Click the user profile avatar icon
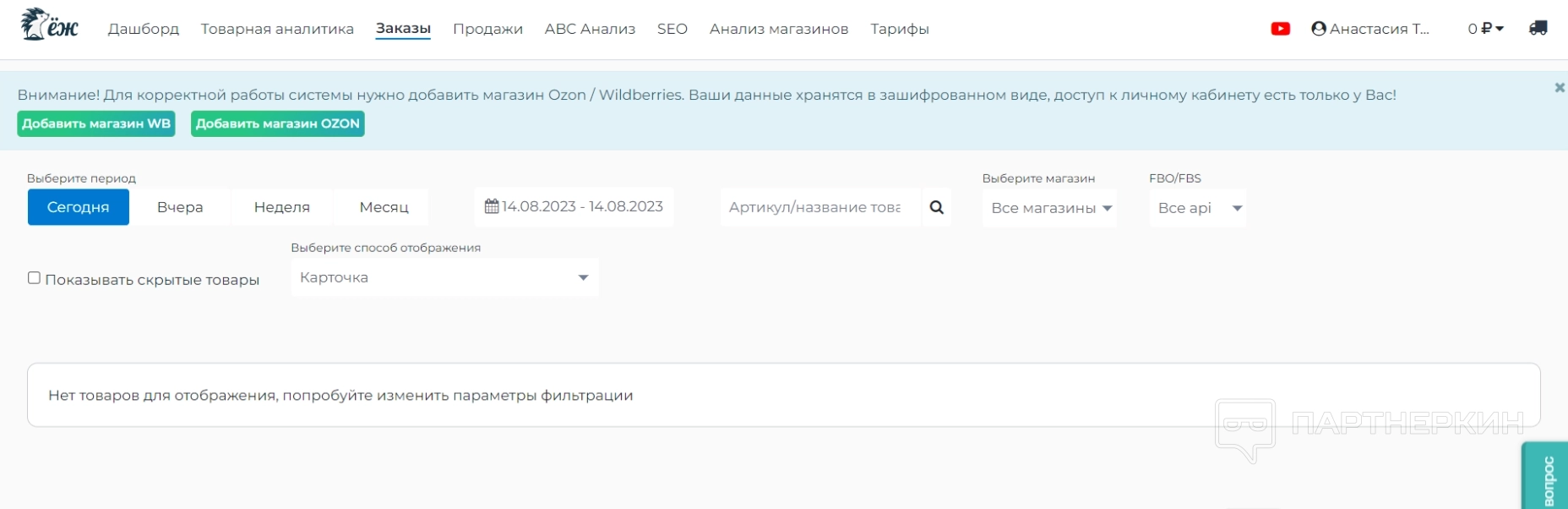The height and width of the screenshot is (509, 1568). pos(1318,29)
